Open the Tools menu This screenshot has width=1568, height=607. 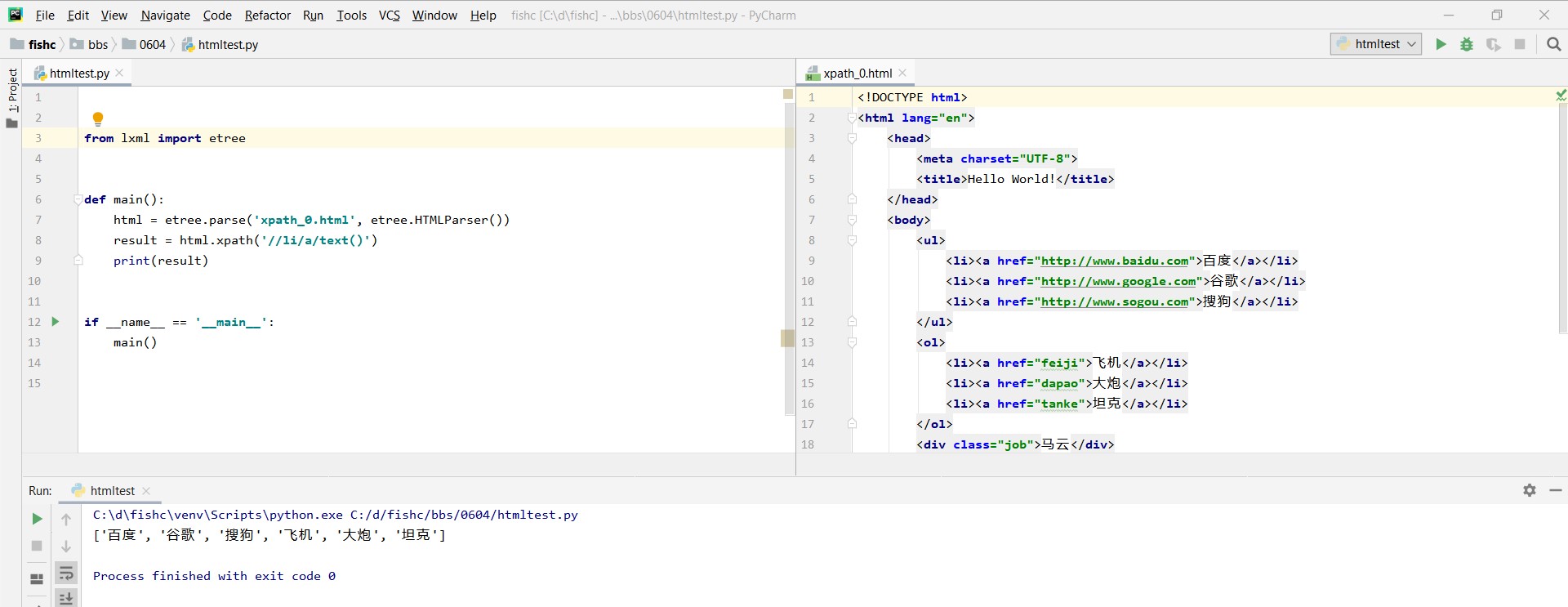351,16
